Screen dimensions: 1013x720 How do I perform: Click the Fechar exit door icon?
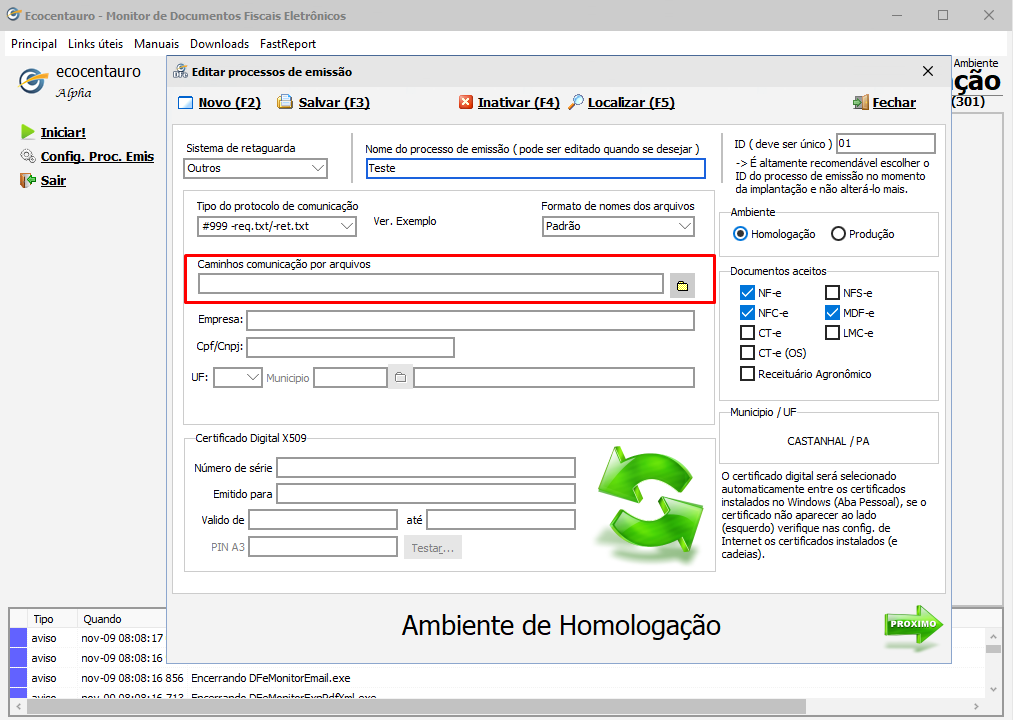[x=860, y=103]
